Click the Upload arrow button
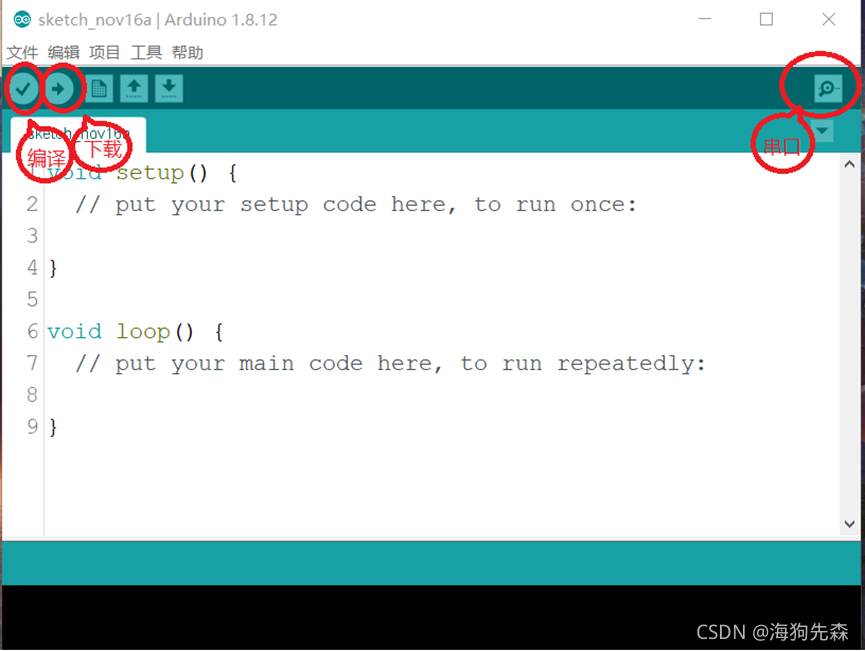Viewport: 865px width, 651px height. [x=58, y=88]
